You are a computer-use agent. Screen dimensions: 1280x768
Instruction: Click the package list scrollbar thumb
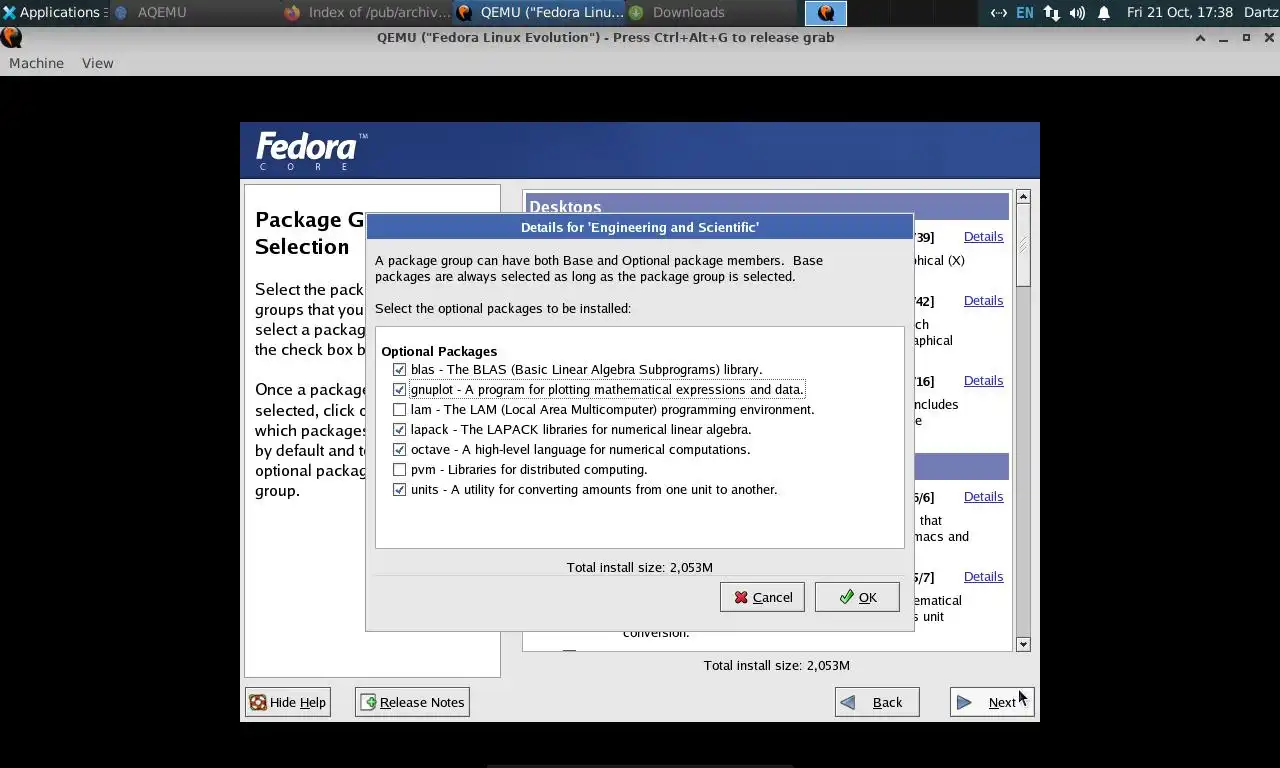[1023, 246]
